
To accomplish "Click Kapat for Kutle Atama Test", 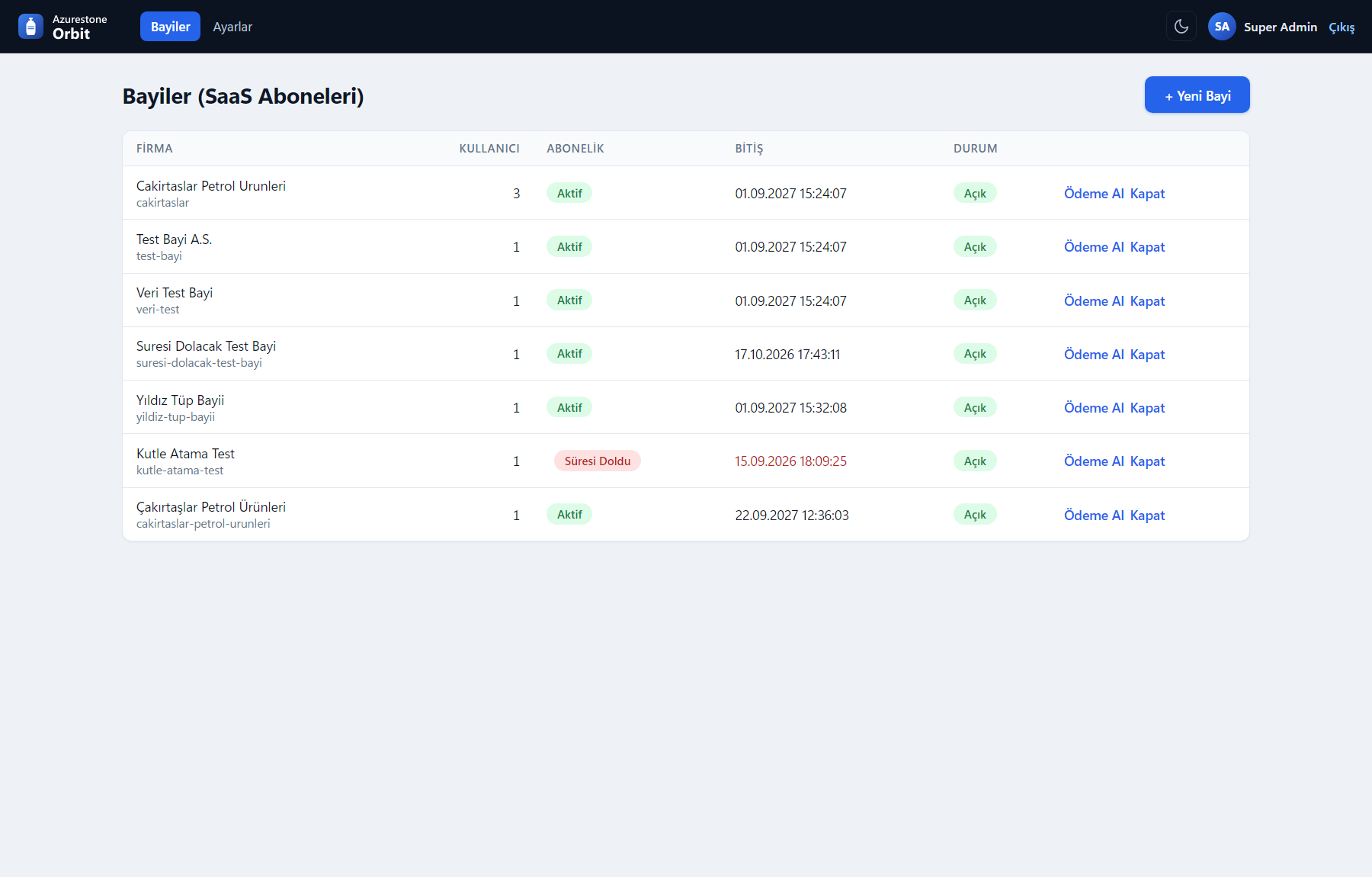I will coord(1147,461).
